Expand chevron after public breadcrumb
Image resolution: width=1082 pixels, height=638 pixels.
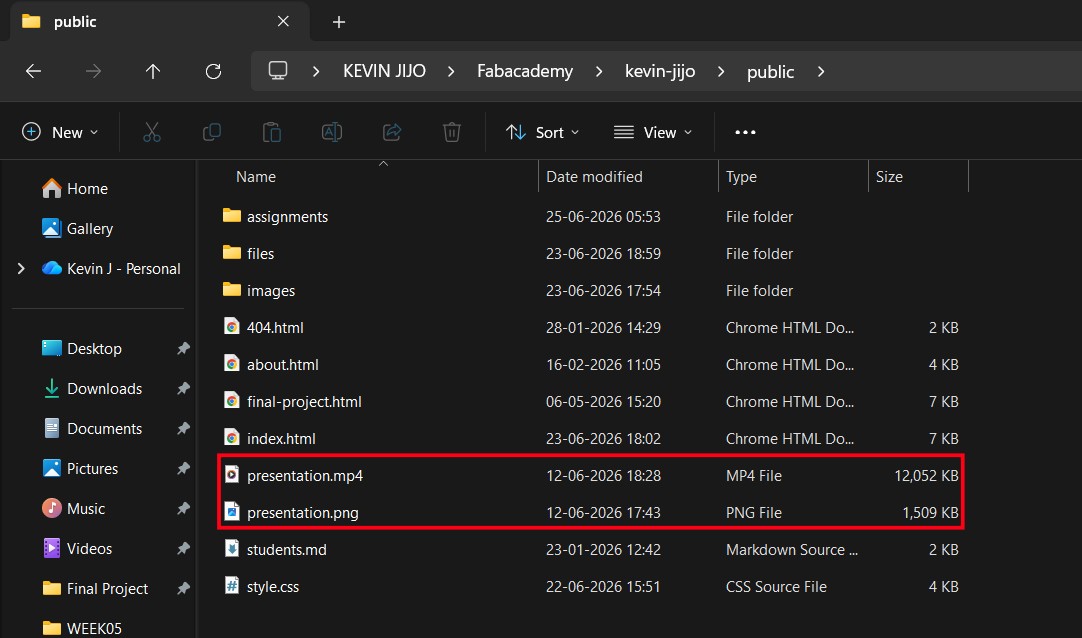(x=821, y=71)
